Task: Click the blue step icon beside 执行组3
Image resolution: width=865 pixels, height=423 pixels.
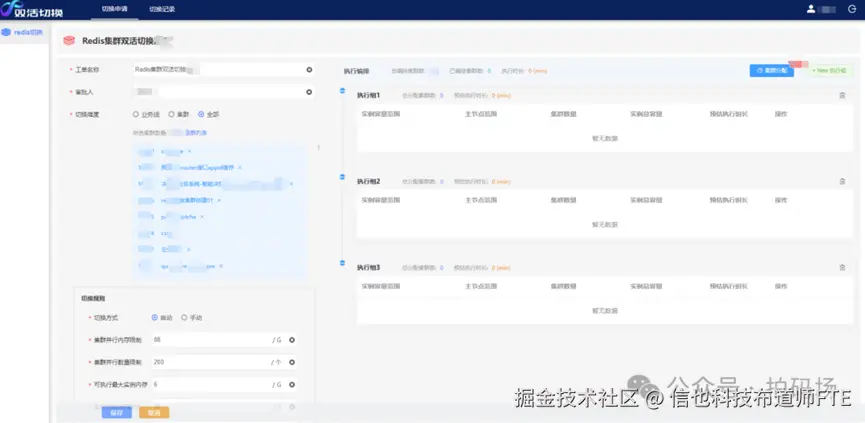Action: tap(342, 263)
